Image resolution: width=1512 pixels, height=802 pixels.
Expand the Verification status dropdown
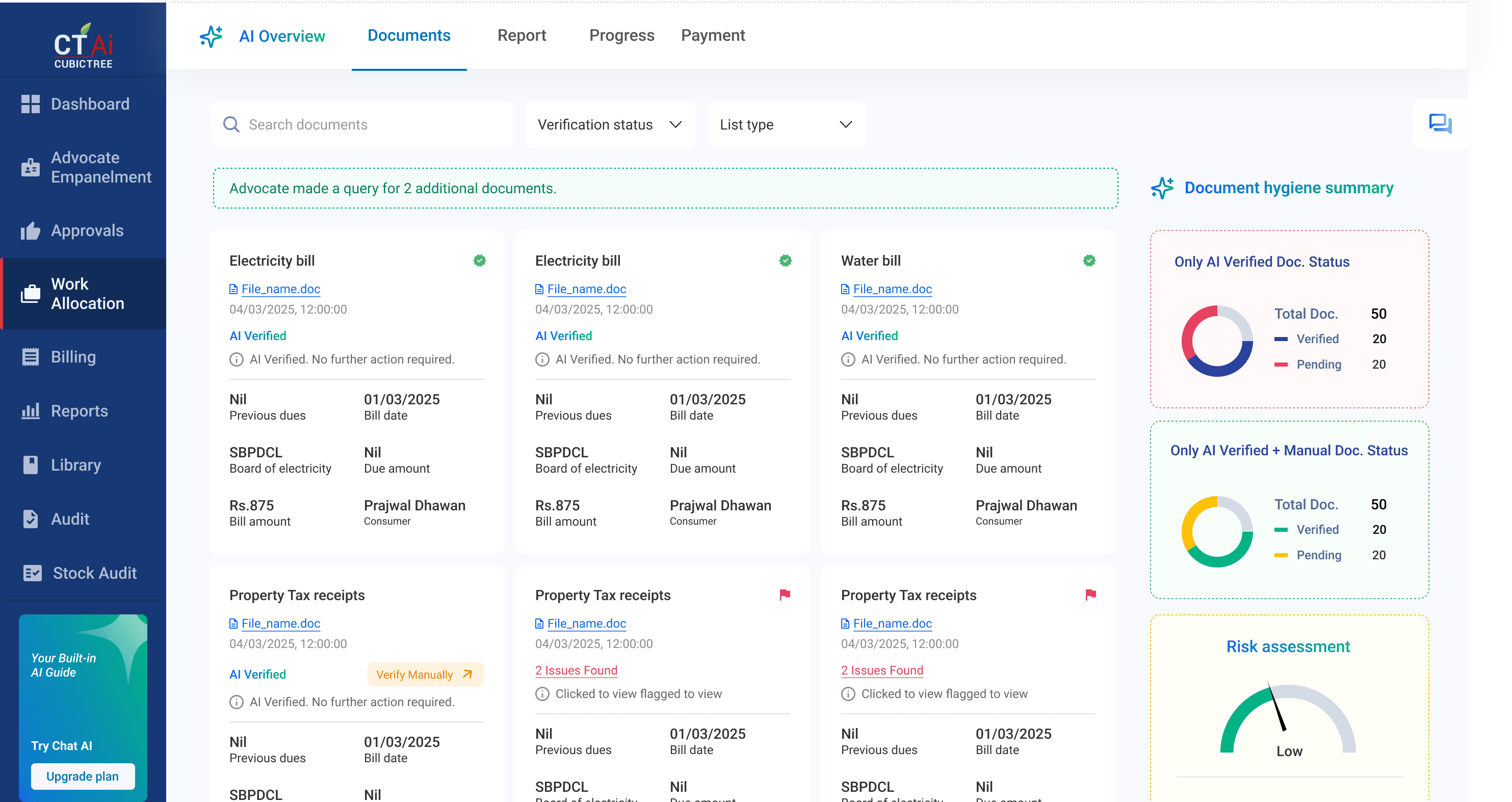click(x=609, y=124)
